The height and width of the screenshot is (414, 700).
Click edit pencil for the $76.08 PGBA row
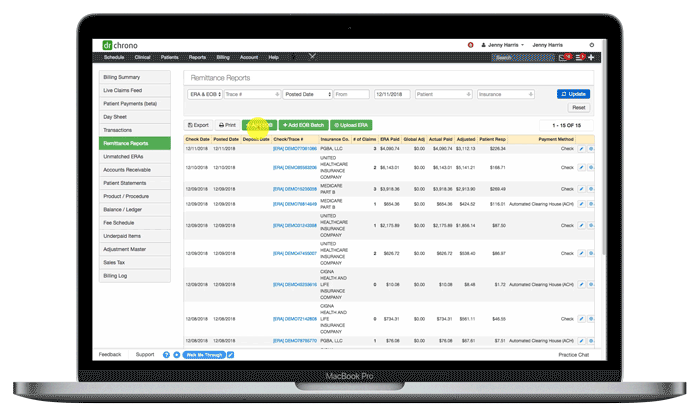[x=581, y=341]
